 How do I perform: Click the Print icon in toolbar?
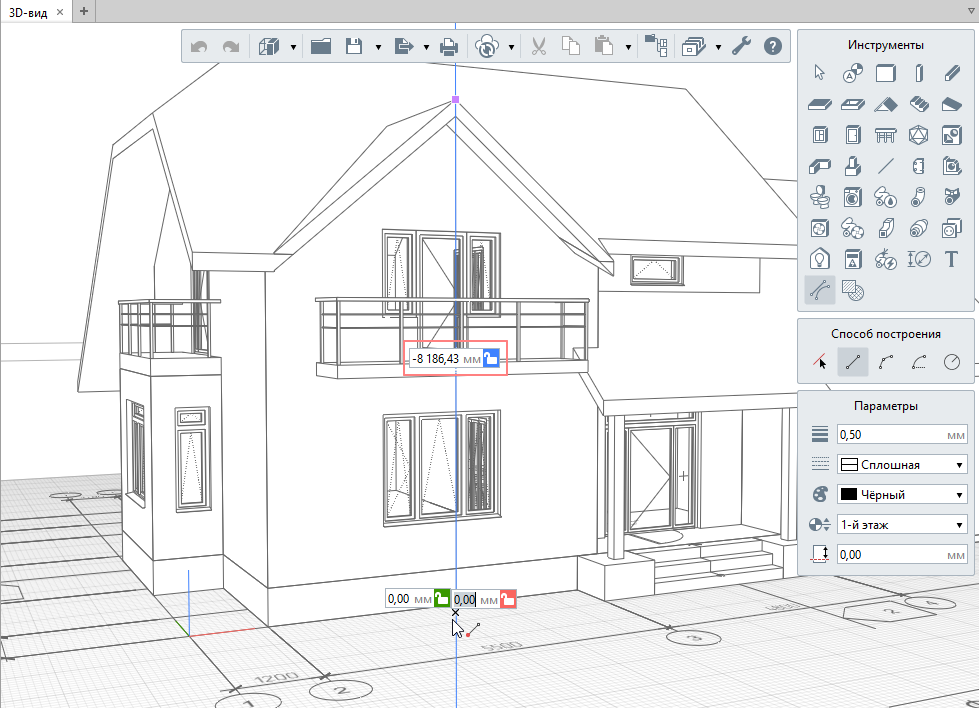pos(450,46)
